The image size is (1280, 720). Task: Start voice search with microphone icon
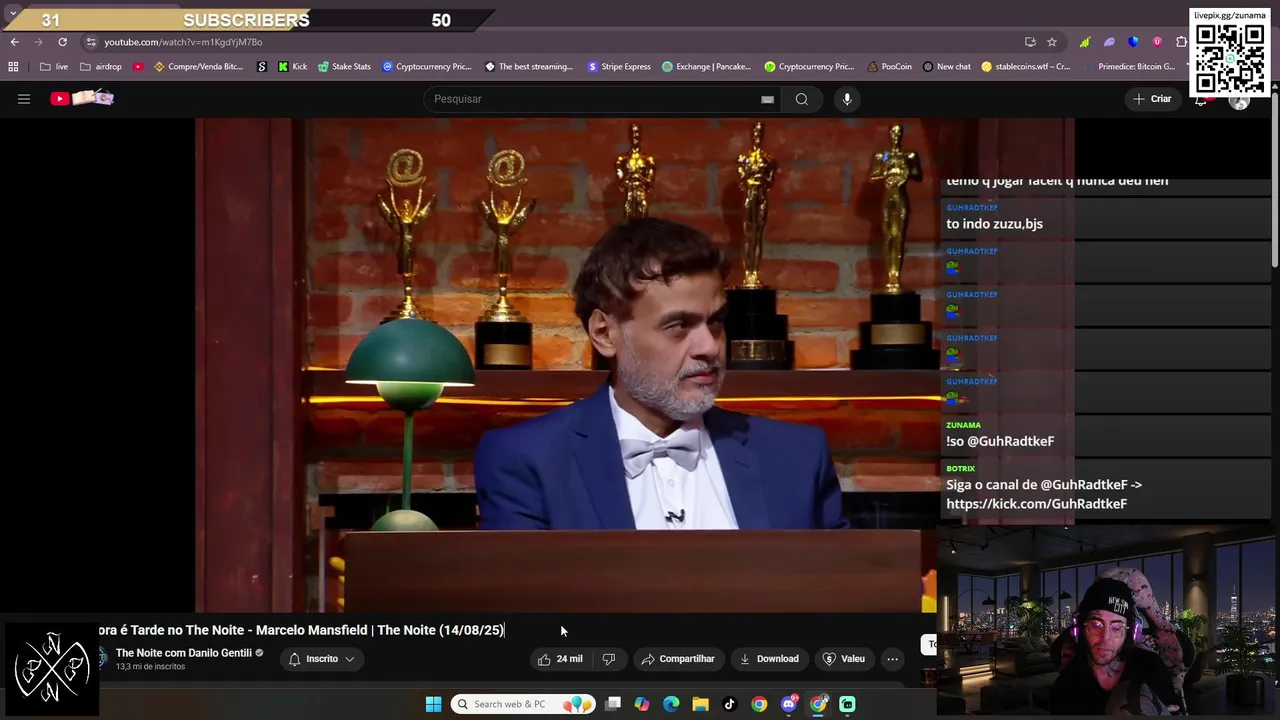(847, 99)
